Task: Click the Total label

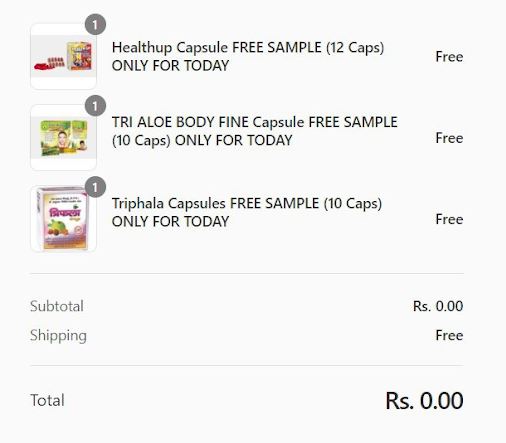Action: click(47, 400)
